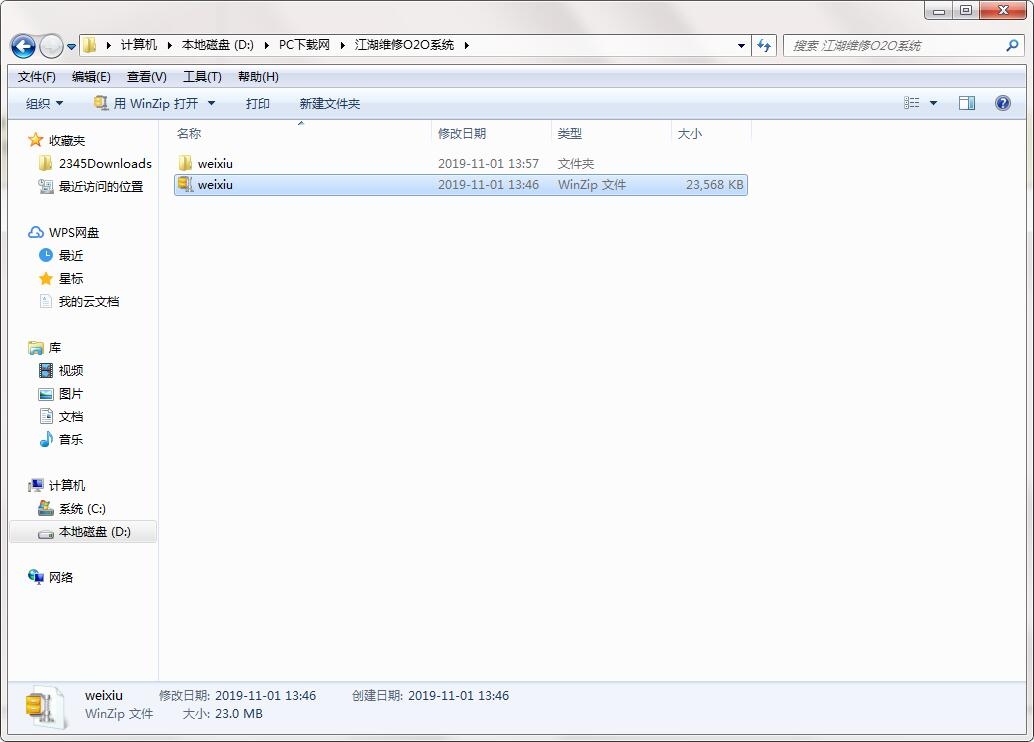Click the blue help question icon

(x=1002, y=103)
